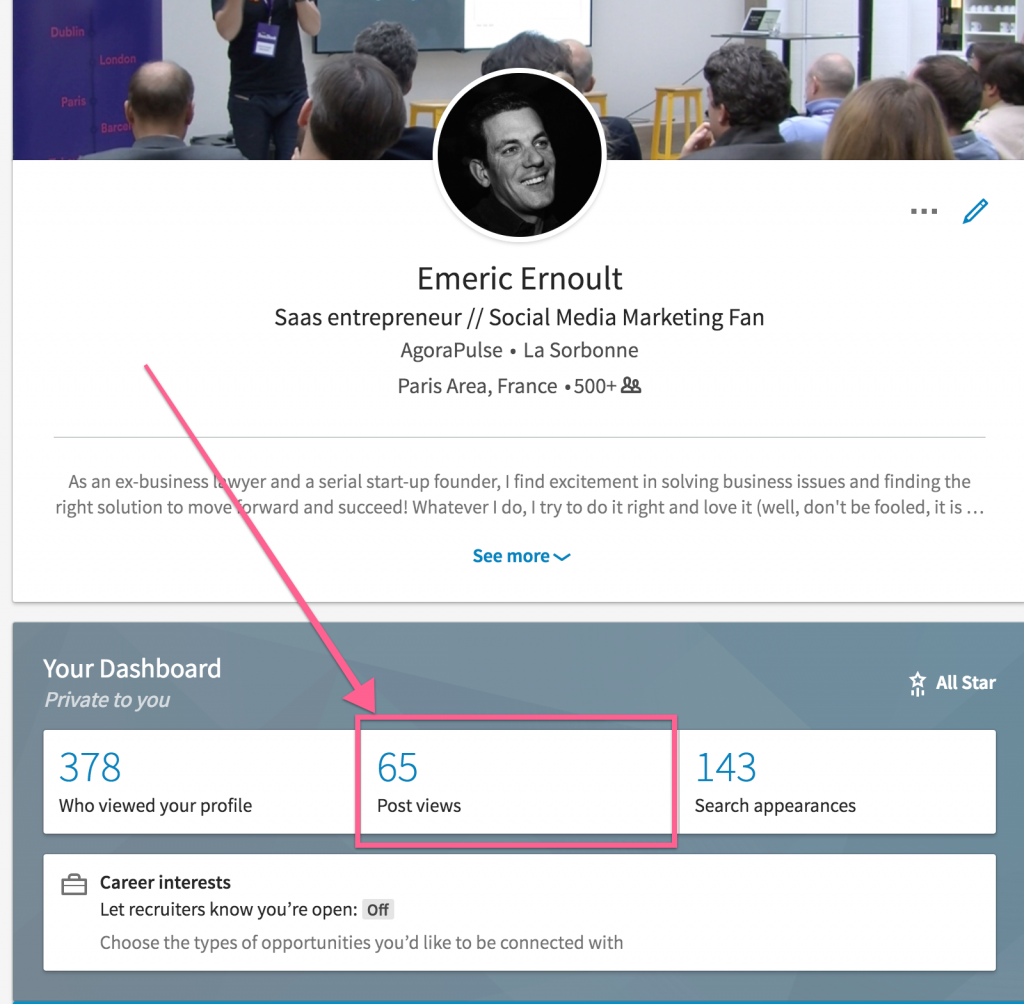This screenshot has height=1004, width=1024.
Task: Click the Paris Area, France location
Action: point(477,386)
